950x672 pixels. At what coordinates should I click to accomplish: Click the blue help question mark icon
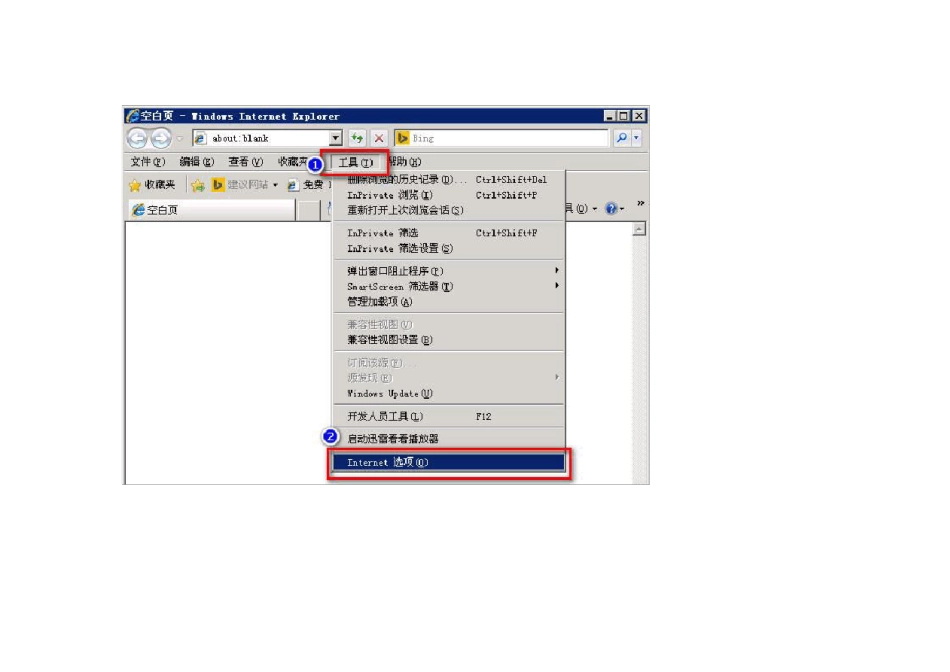pyautogui.click(x=611, y=209)
